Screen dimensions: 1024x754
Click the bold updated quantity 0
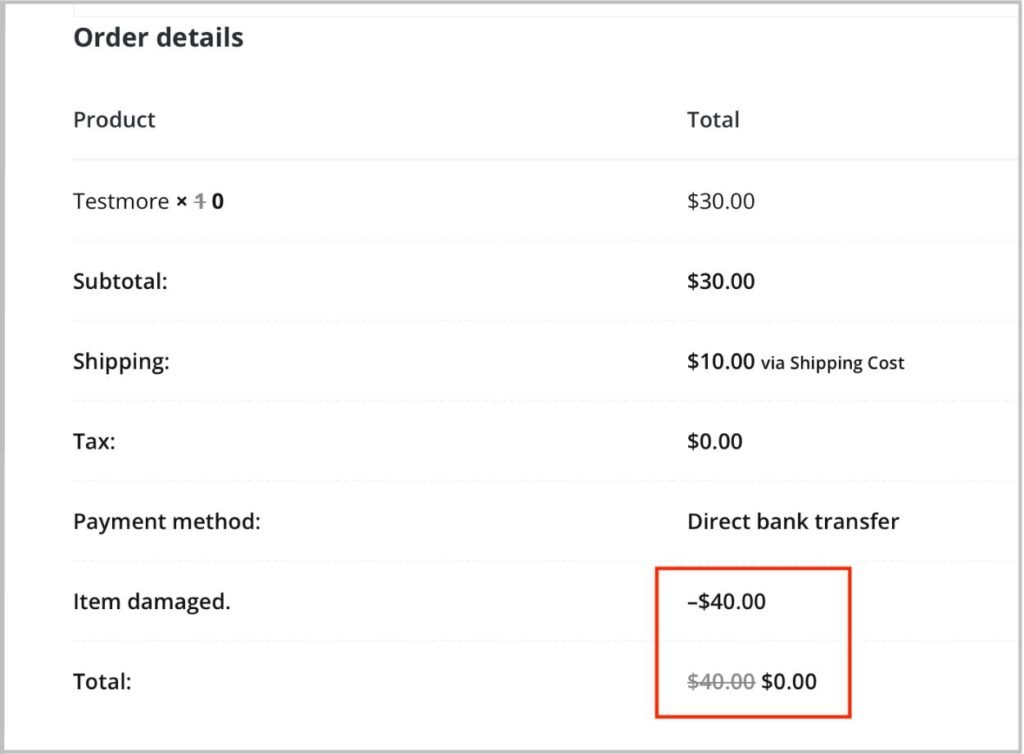point(218,201)
